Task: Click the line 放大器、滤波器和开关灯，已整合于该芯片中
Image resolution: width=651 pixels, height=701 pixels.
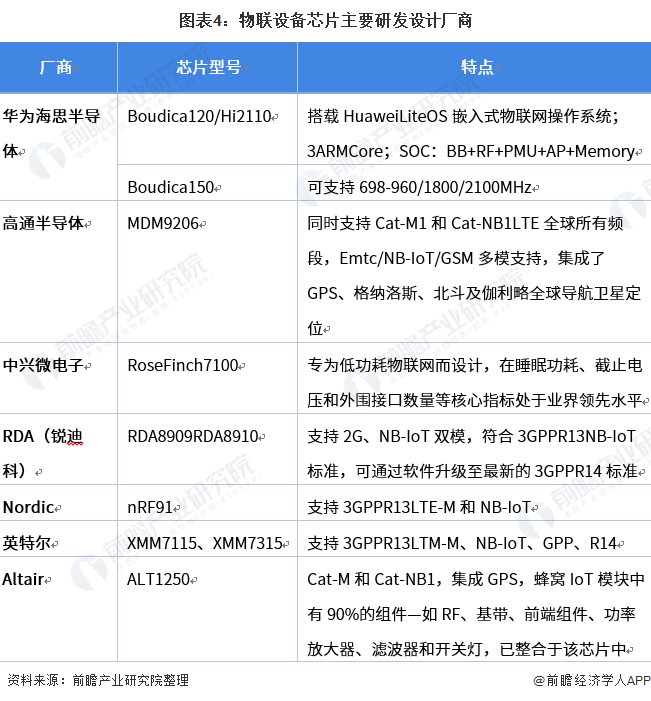Action: tap(466, 649)
